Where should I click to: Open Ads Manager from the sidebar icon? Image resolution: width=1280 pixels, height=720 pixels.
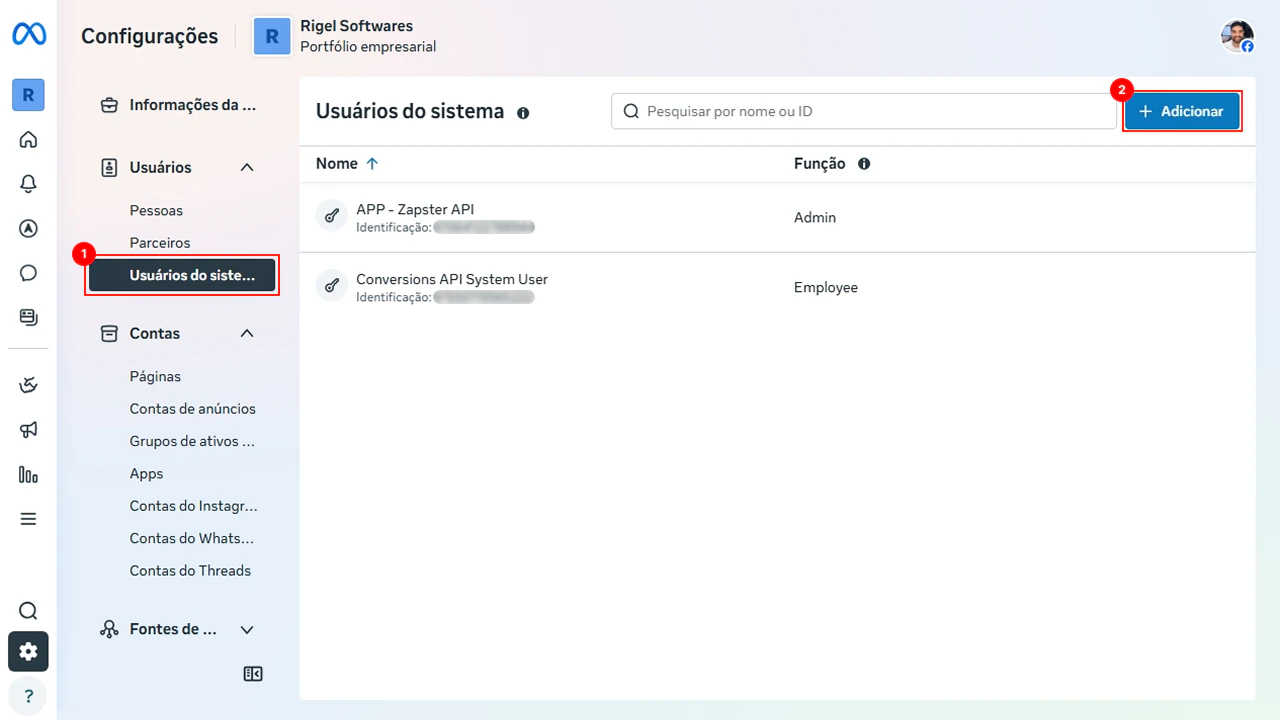click(28, 228)
